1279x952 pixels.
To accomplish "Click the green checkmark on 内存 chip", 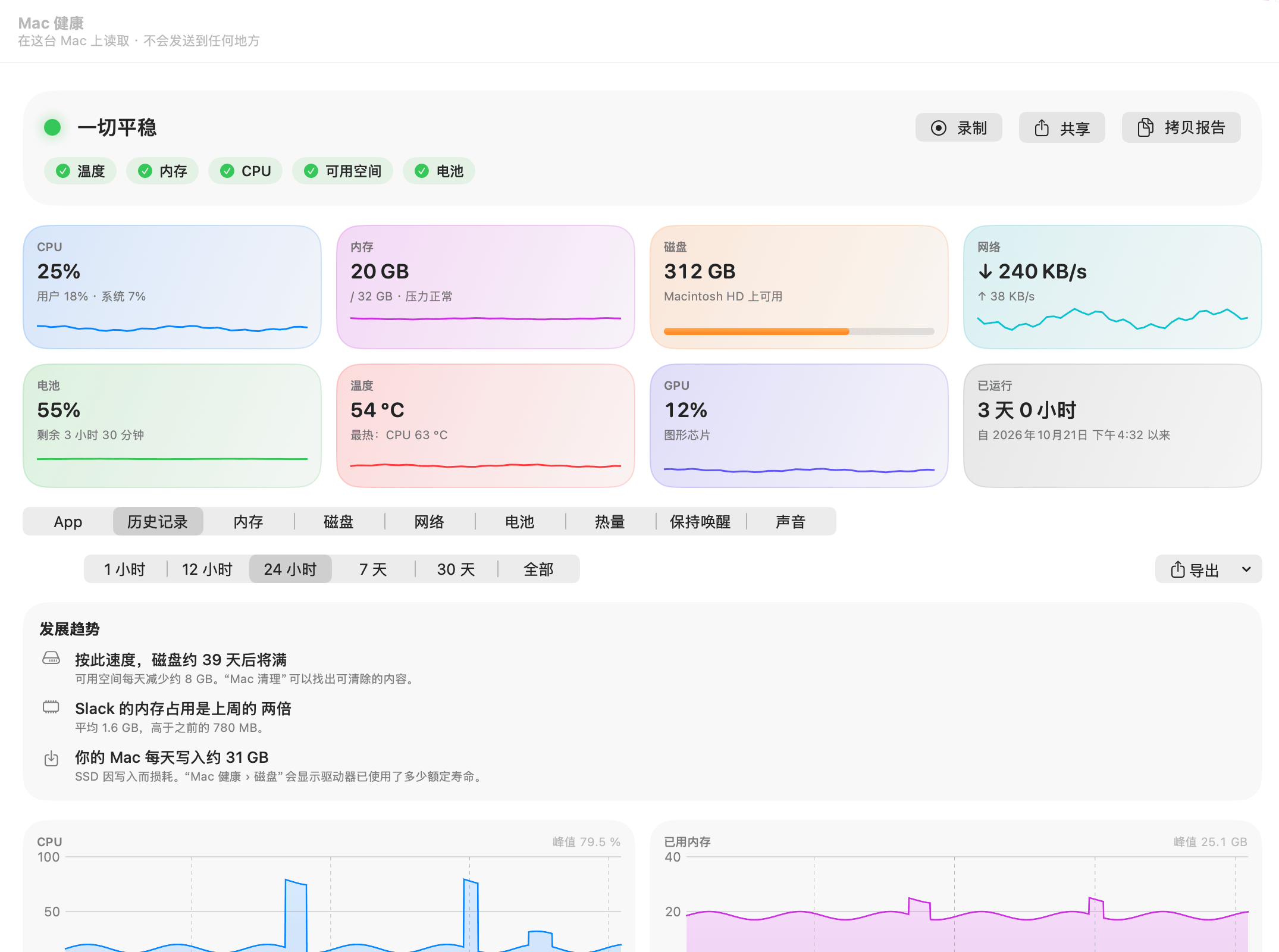I will coord(145,171).
